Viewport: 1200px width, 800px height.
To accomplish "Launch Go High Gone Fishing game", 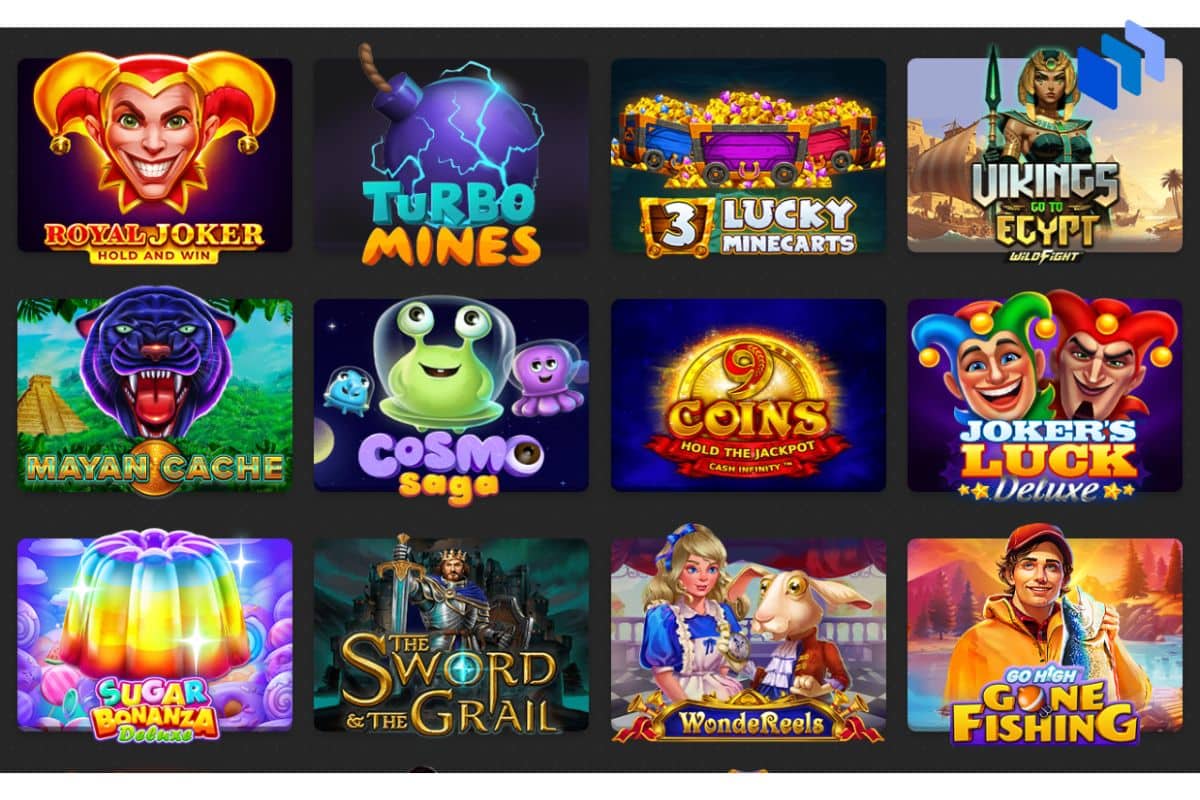I will [1044, 635].
